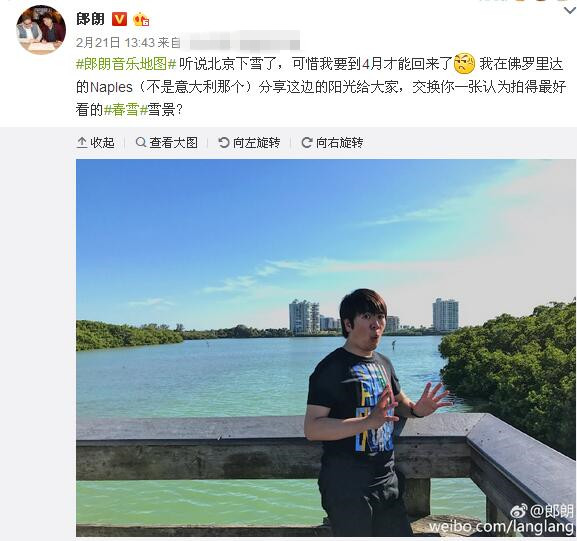Open the #郎朗音乐地图# hashtag
This screenshot has width=577, height=541.
click(x=126, y=64)
